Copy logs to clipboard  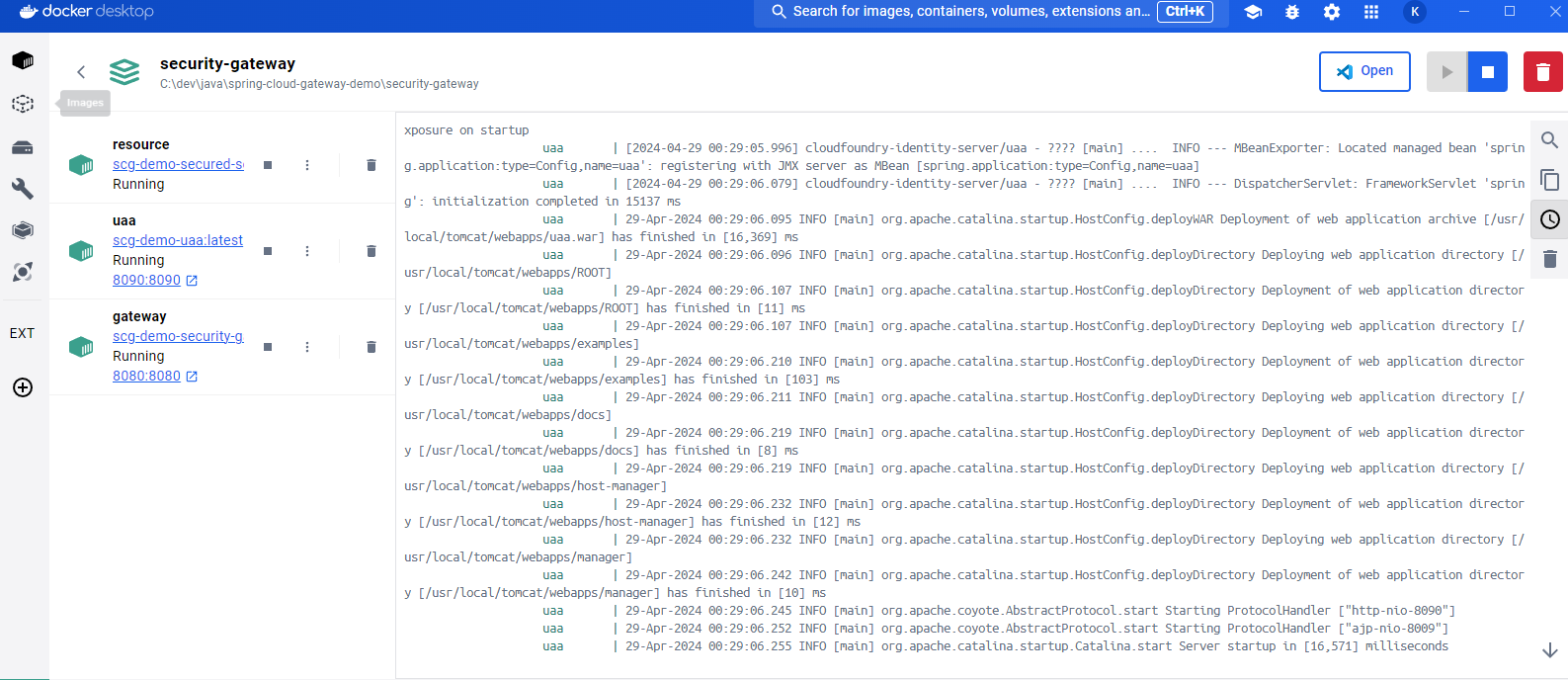[1549, 180]
